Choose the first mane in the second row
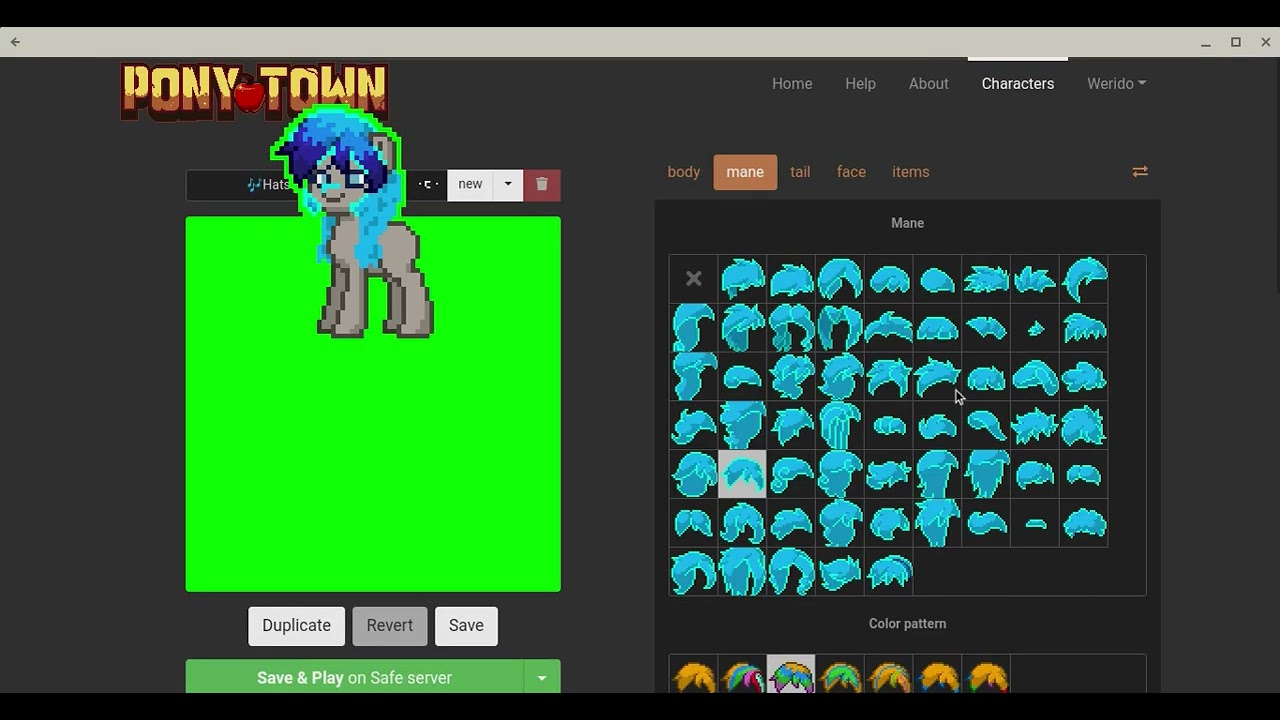The height and width of the screenshot is (720, 1280). coord(694,328)
